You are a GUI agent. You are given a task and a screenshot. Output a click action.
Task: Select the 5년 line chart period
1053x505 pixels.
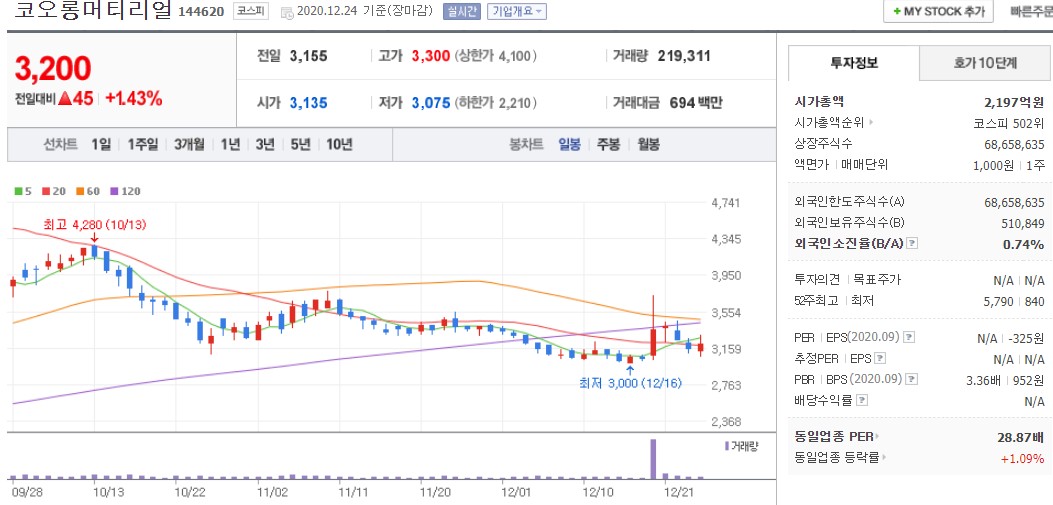[x=300, y=144]
